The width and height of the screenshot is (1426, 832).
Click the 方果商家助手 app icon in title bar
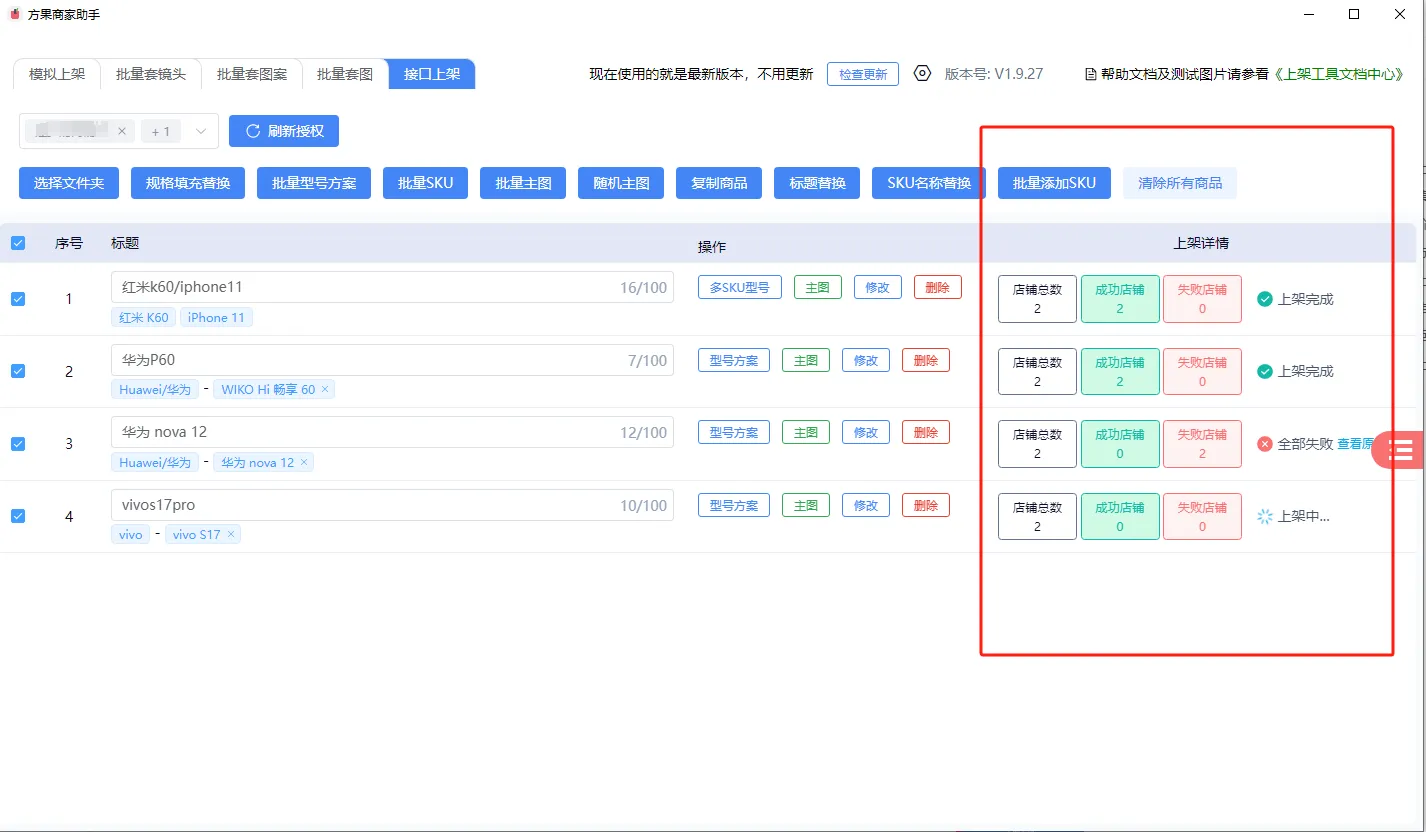coord(14,14)
